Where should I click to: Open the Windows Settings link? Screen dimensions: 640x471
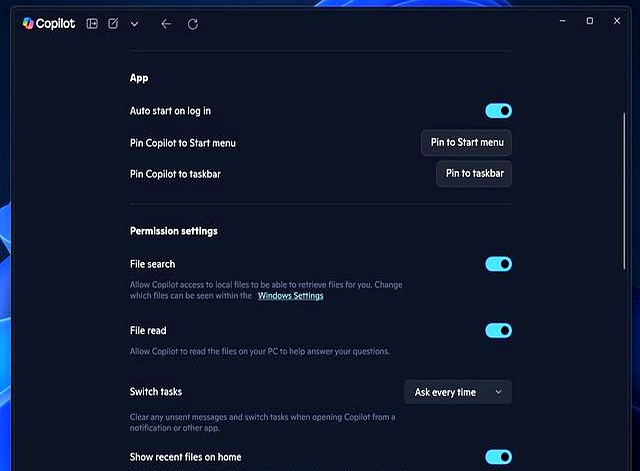290,296
